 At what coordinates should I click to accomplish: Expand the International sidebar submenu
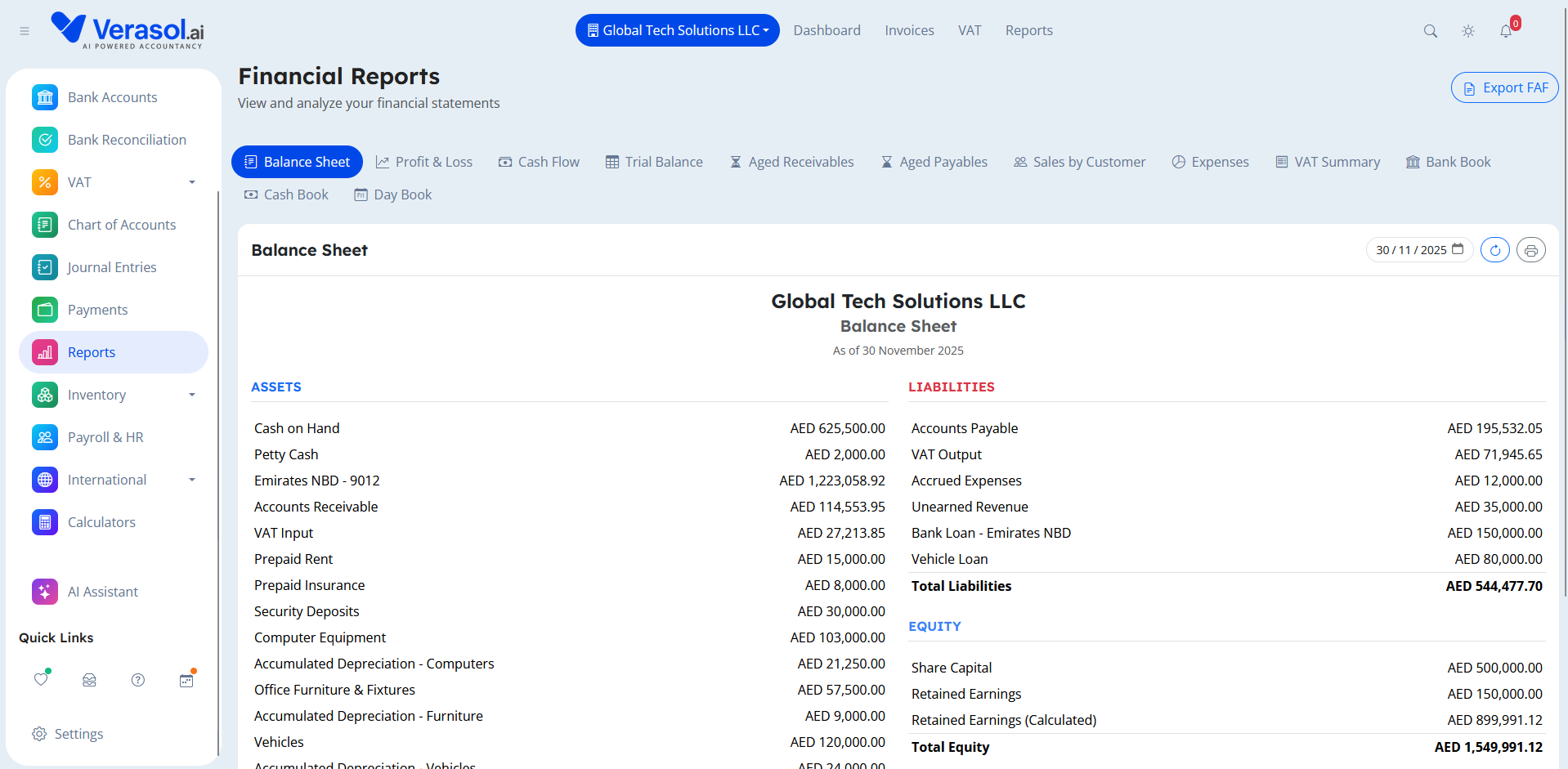[192, 480]
